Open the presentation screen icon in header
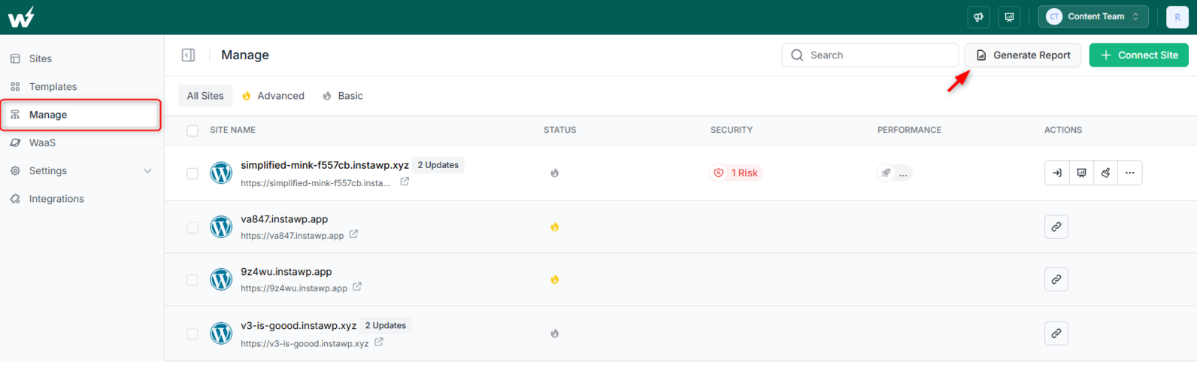Screen dimensions: 1197x376 point(1009,17)
